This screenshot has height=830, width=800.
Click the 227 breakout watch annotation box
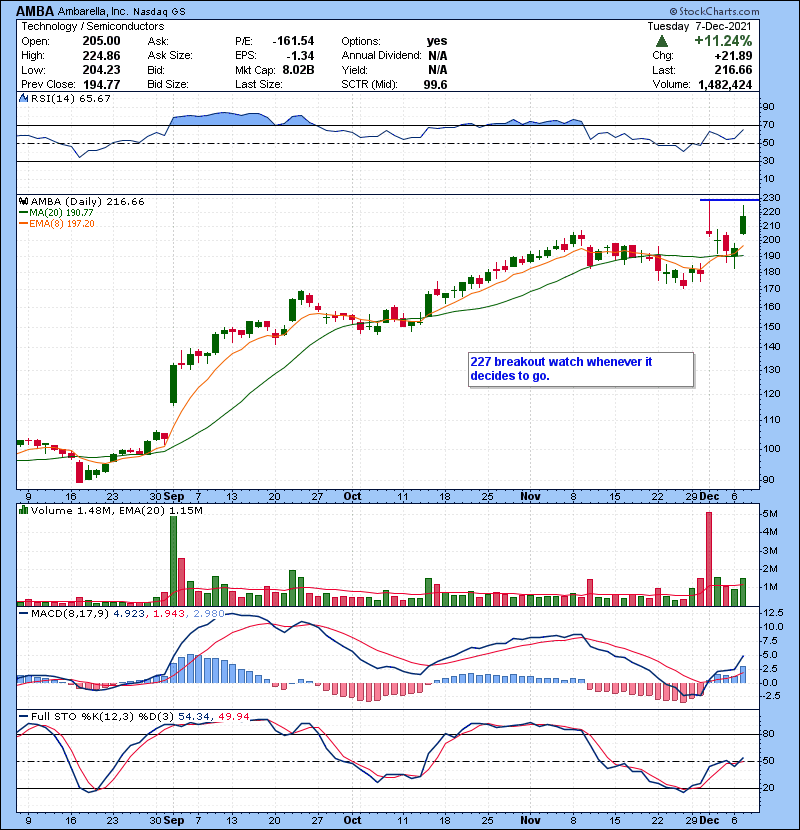pyautogui.click(x=579, y=368)
